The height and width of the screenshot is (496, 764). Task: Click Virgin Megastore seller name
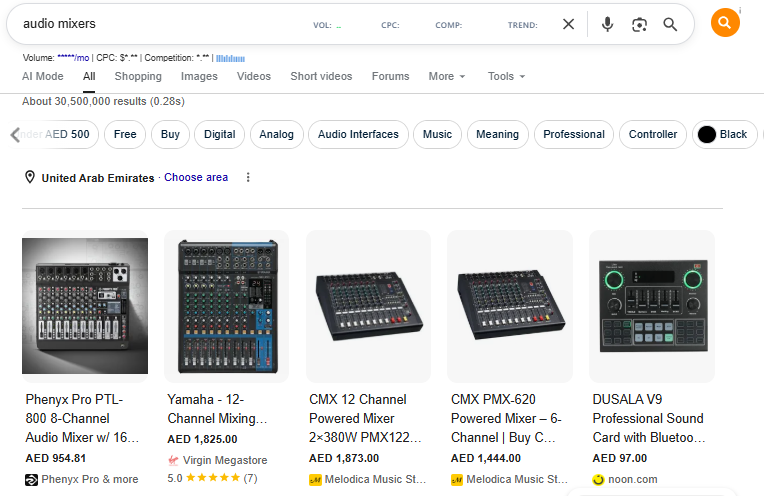(225, 460)
